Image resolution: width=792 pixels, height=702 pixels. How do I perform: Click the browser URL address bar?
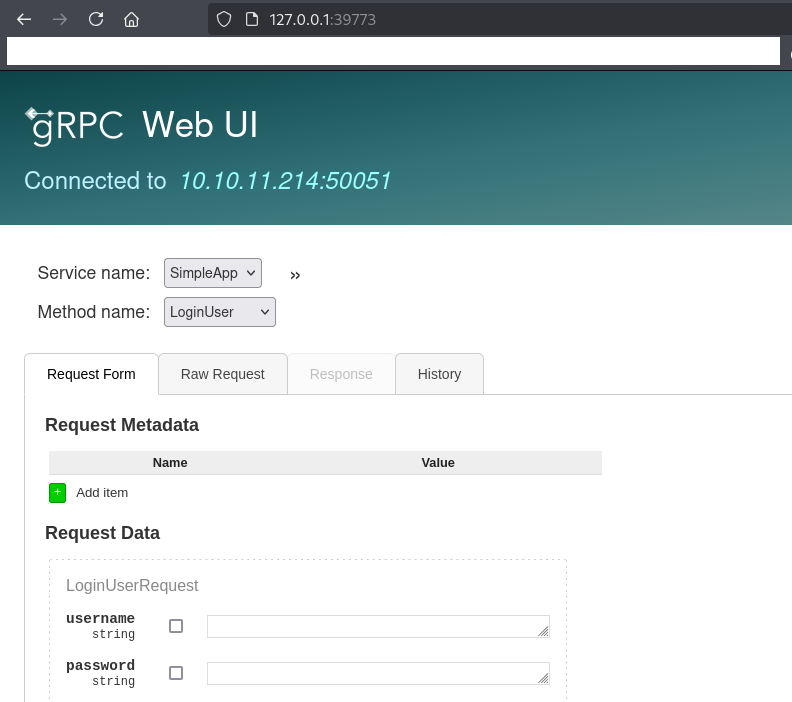coord(500,19)
